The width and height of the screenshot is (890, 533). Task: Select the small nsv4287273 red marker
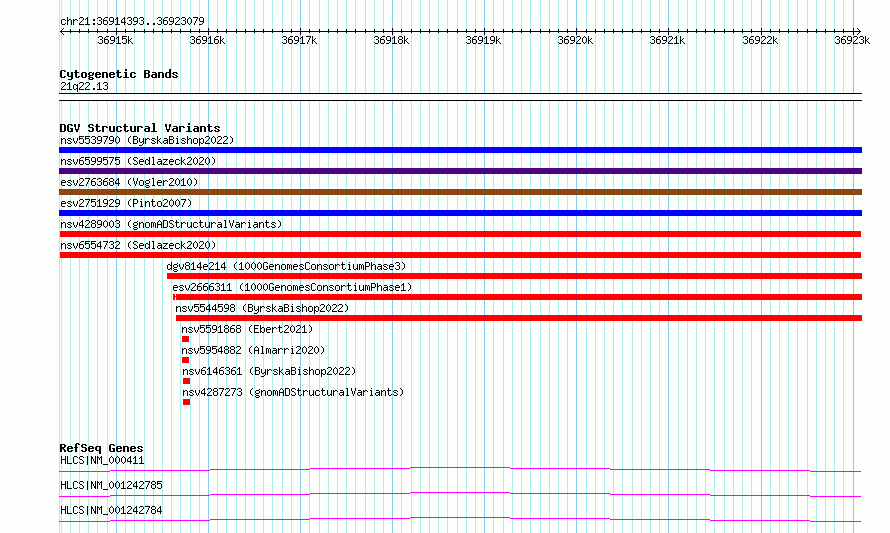(x=186, y=402)
